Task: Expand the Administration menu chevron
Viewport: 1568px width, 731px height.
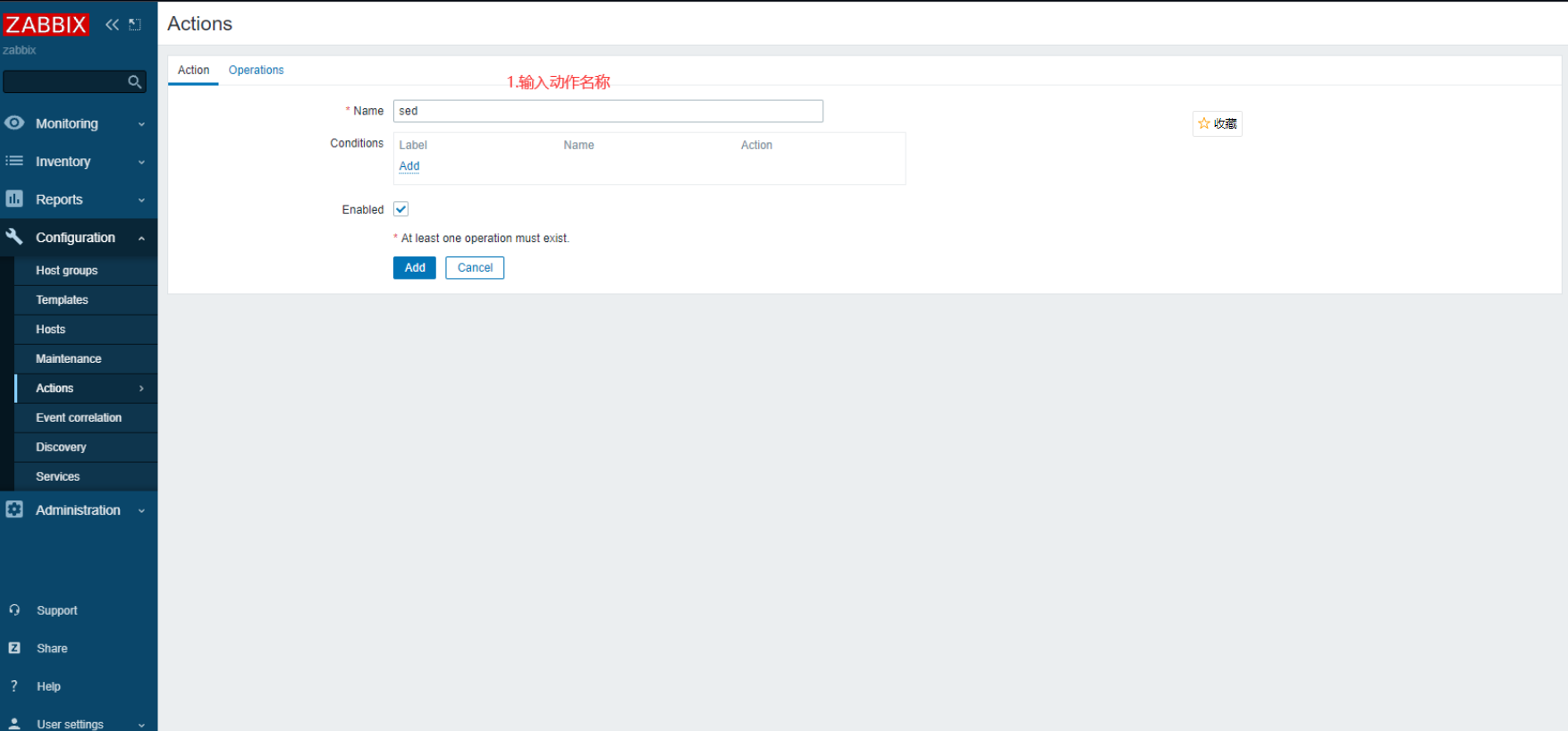Action: point(141,511)
